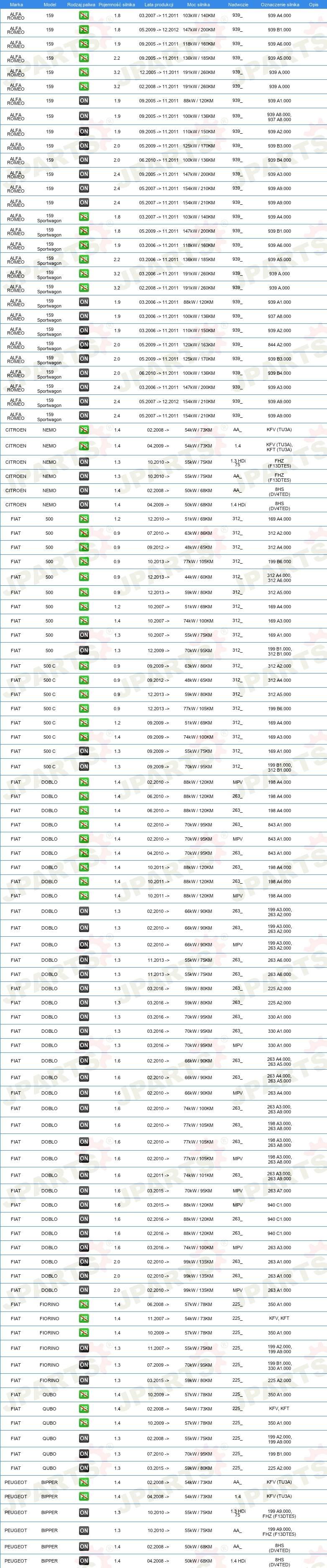Select the years cell 02.2011 ->
Screen dimensions: 327x1568
pyautogui.click(x=159, y=1175)
